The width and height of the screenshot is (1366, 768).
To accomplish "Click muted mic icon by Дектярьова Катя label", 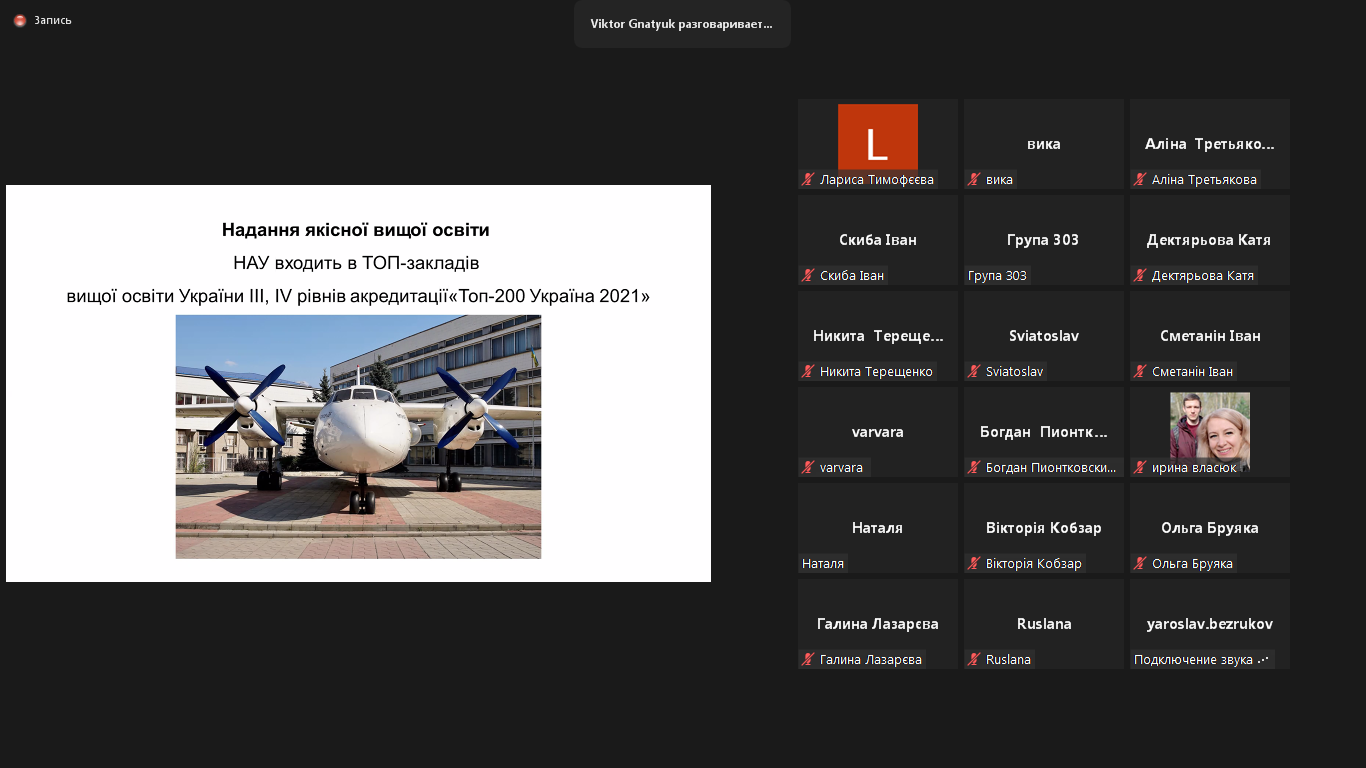I will coord(1140,276).
